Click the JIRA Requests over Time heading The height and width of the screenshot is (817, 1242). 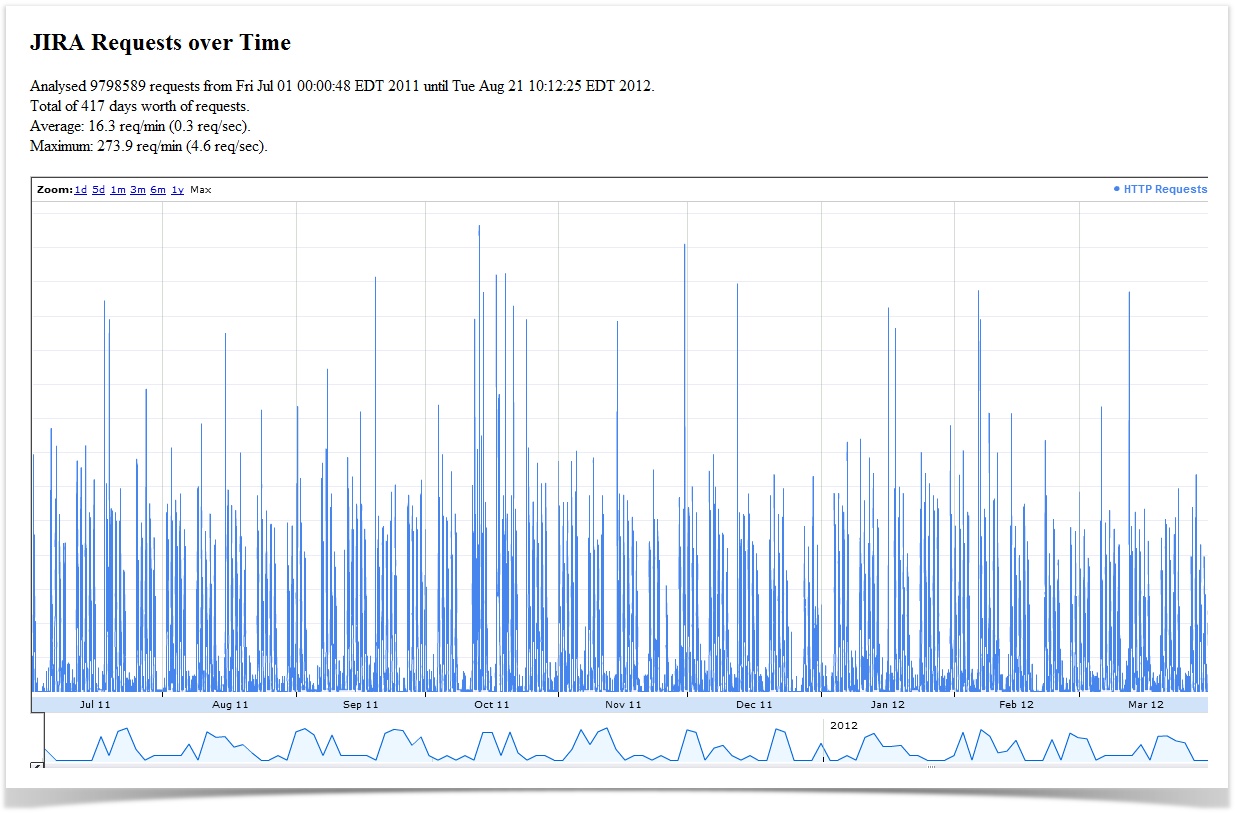click(160, 43)
